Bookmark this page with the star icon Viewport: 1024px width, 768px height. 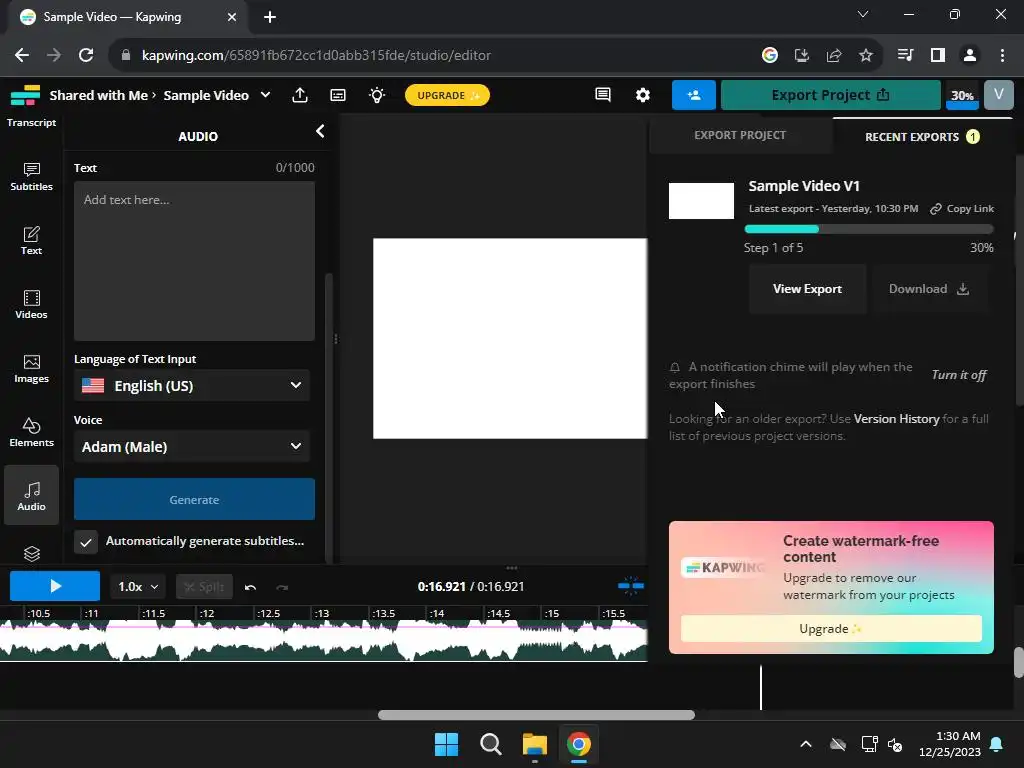(x=866, y=55)
